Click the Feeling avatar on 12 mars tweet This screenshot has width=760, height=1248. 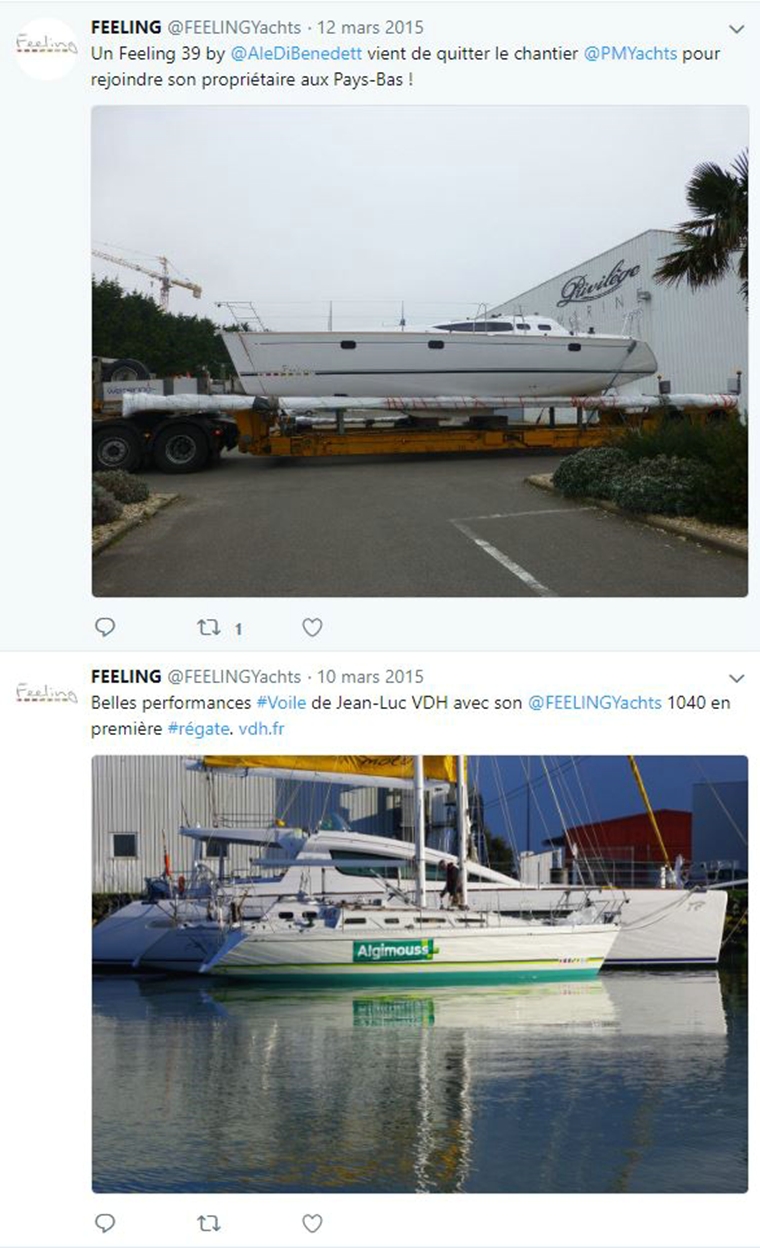[46, 48]
